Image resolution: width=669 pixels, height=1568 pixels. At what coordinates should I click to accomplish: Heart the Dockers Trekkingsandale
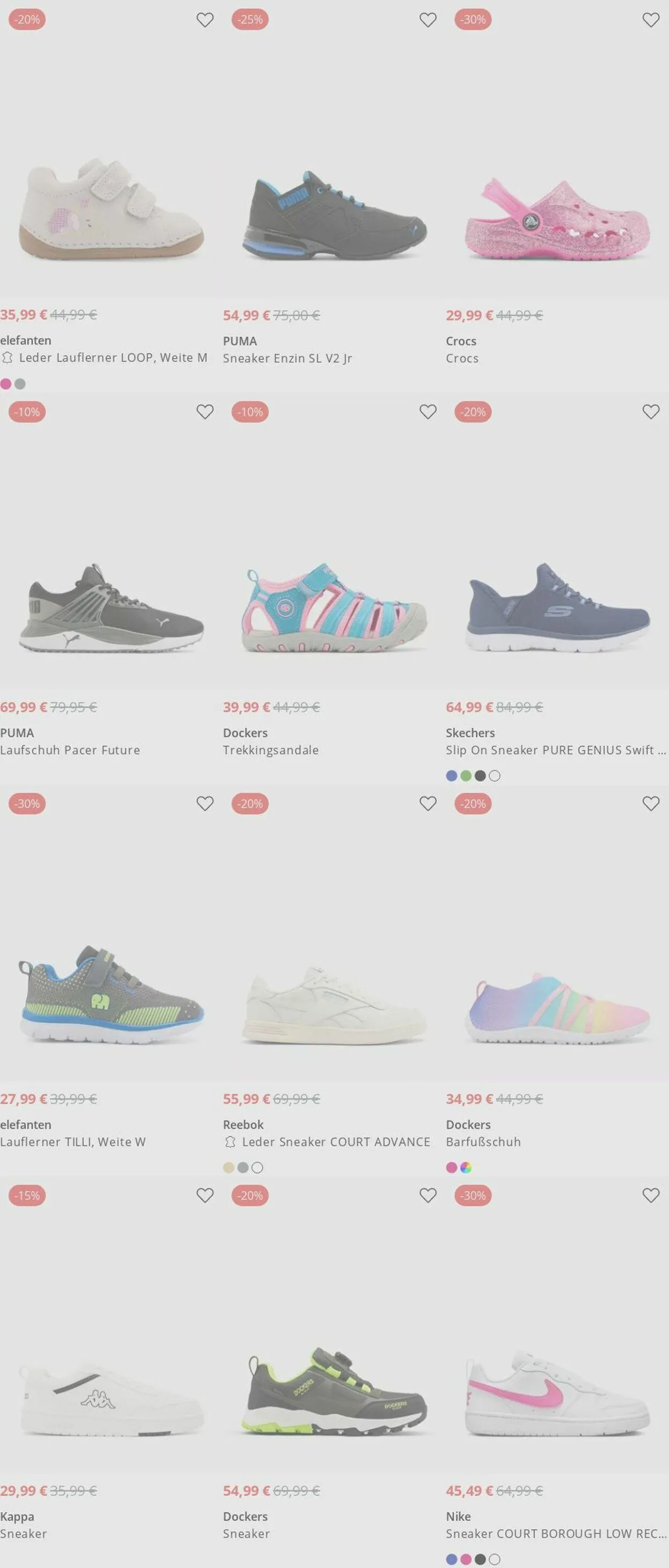428,412
